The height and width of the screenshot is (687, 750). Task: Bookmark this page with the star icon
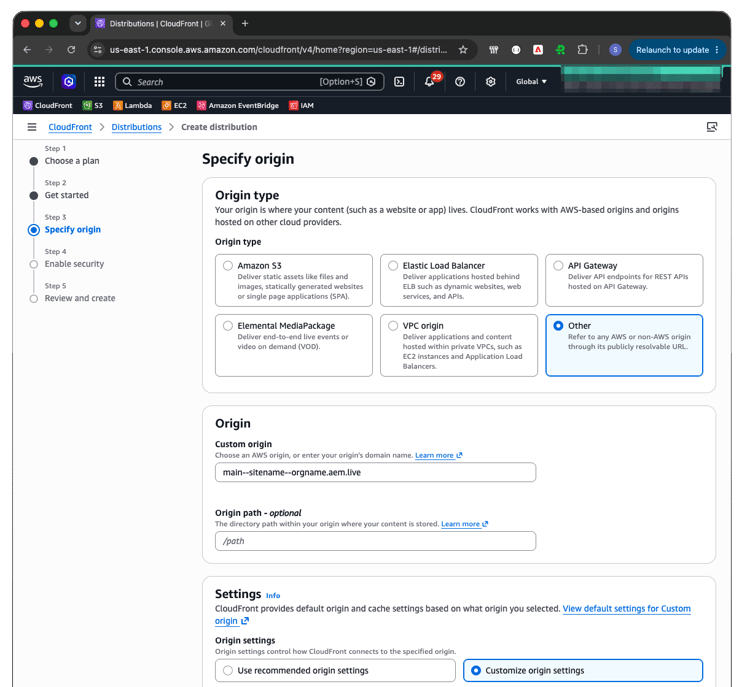463,50
